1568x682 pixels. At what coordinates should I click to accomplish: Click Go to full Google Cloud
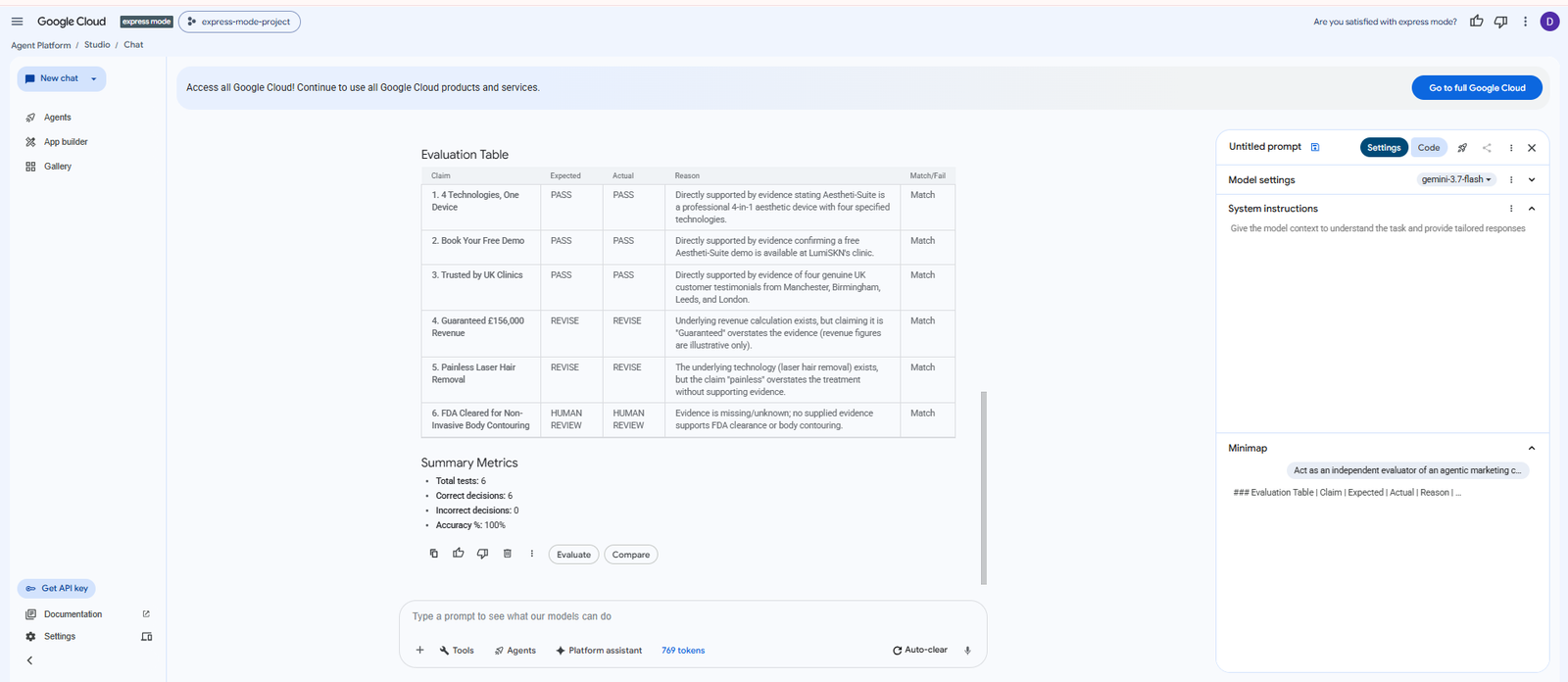pyautogui.click(x=1477, y=88)
